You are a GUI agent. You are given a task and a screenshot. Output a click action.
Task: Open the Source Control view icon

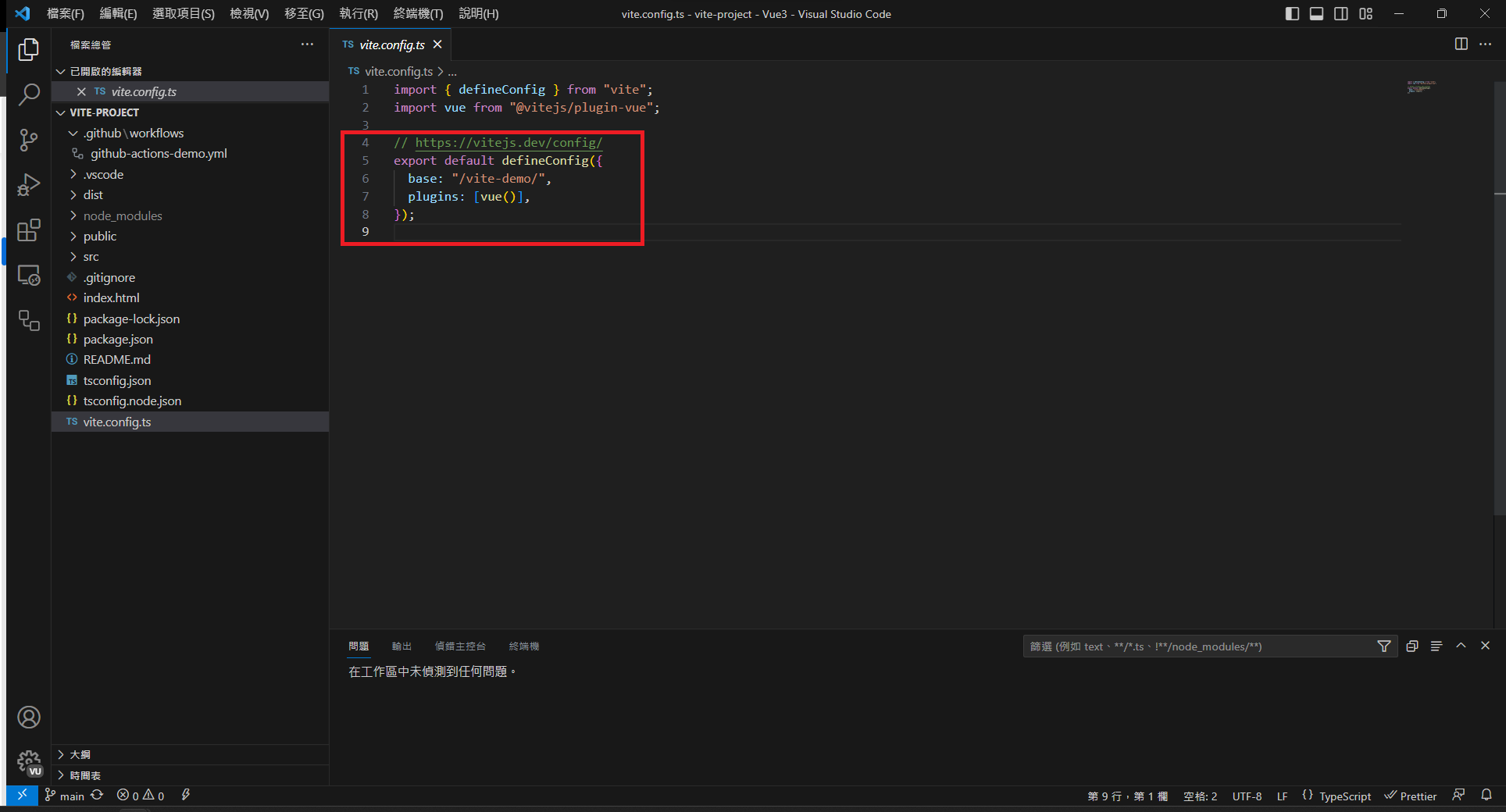[29, 141]
